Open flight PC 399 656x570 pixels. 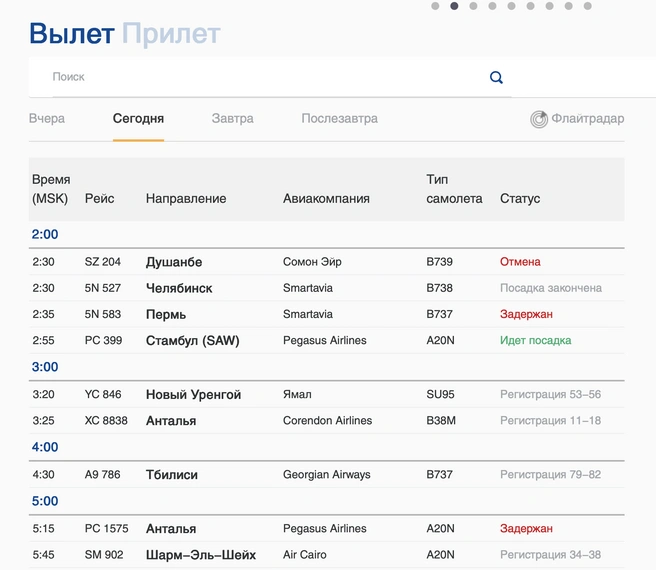coord(103,341)
